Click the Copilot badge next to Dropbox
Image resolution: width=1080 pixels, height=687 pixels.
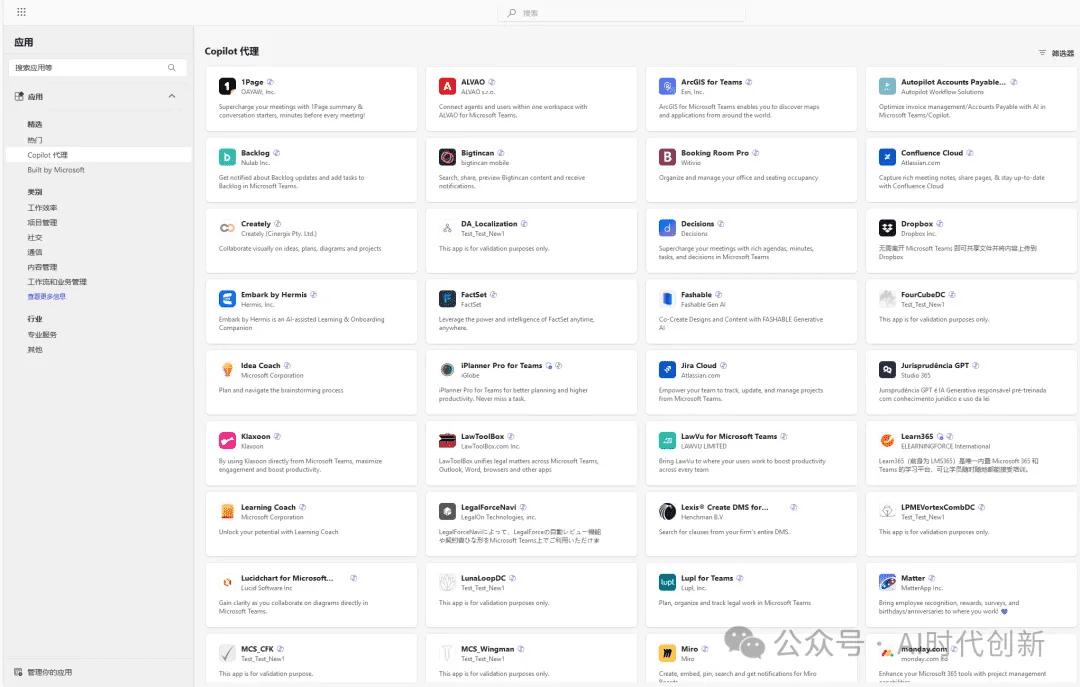[x=939, y=224]
